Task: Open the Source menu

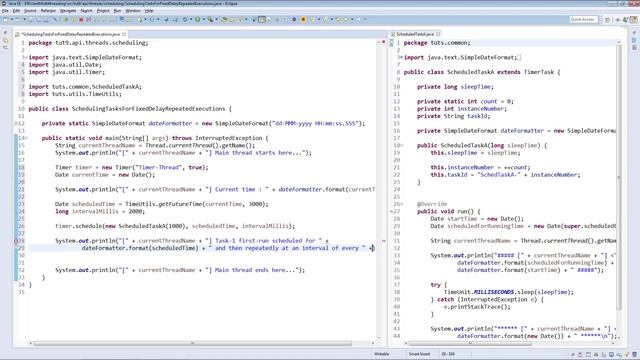Action: tap(30, 11)
